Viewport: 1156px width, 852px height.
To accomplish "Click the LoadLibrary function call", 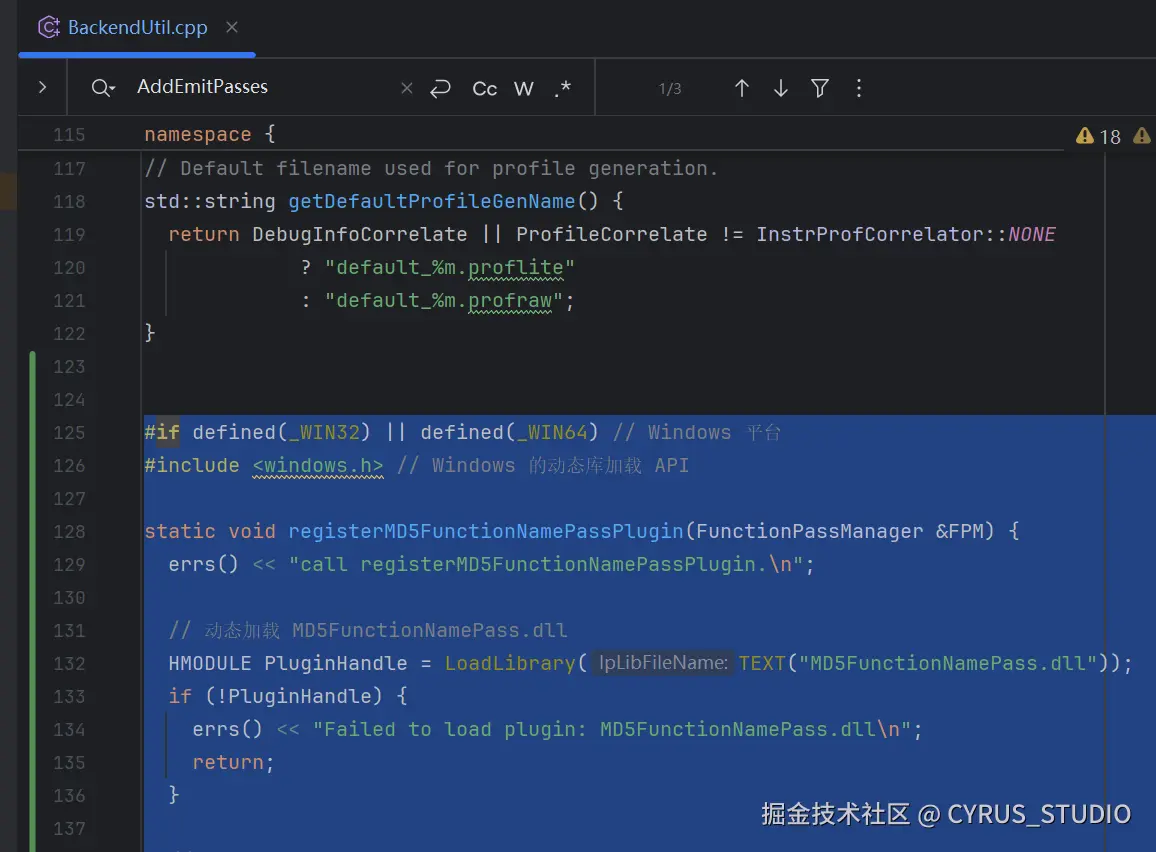I will click(x=510, y=663).
